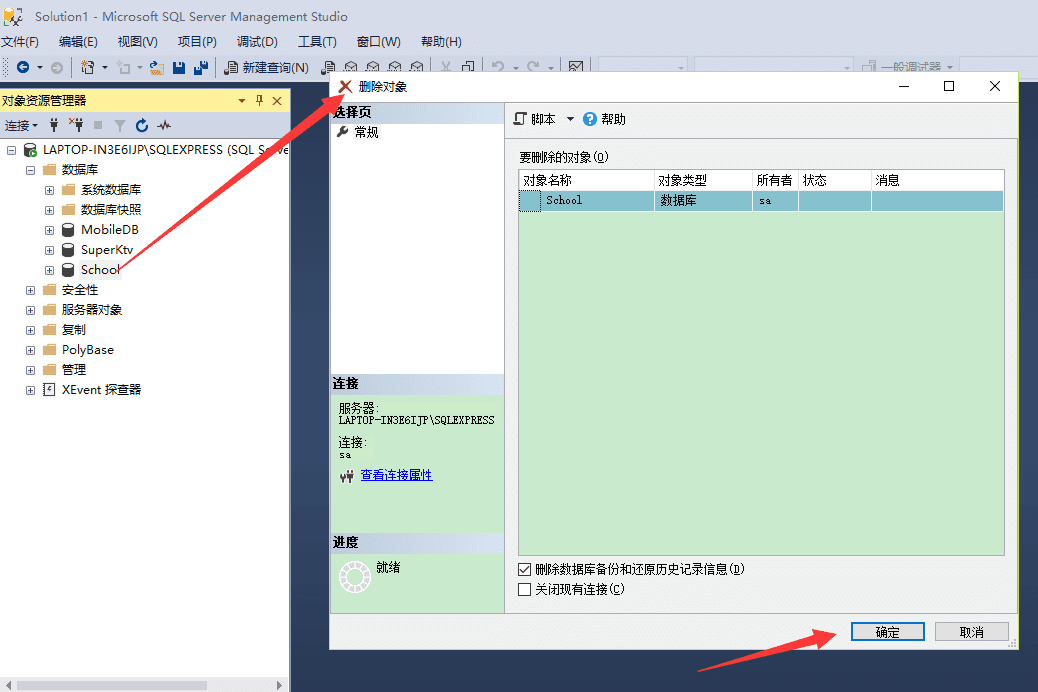Expand the XEvent 探查器 node
This screenshot has height=692, width=1038.
pyautogui.click(x=30, y=390)
